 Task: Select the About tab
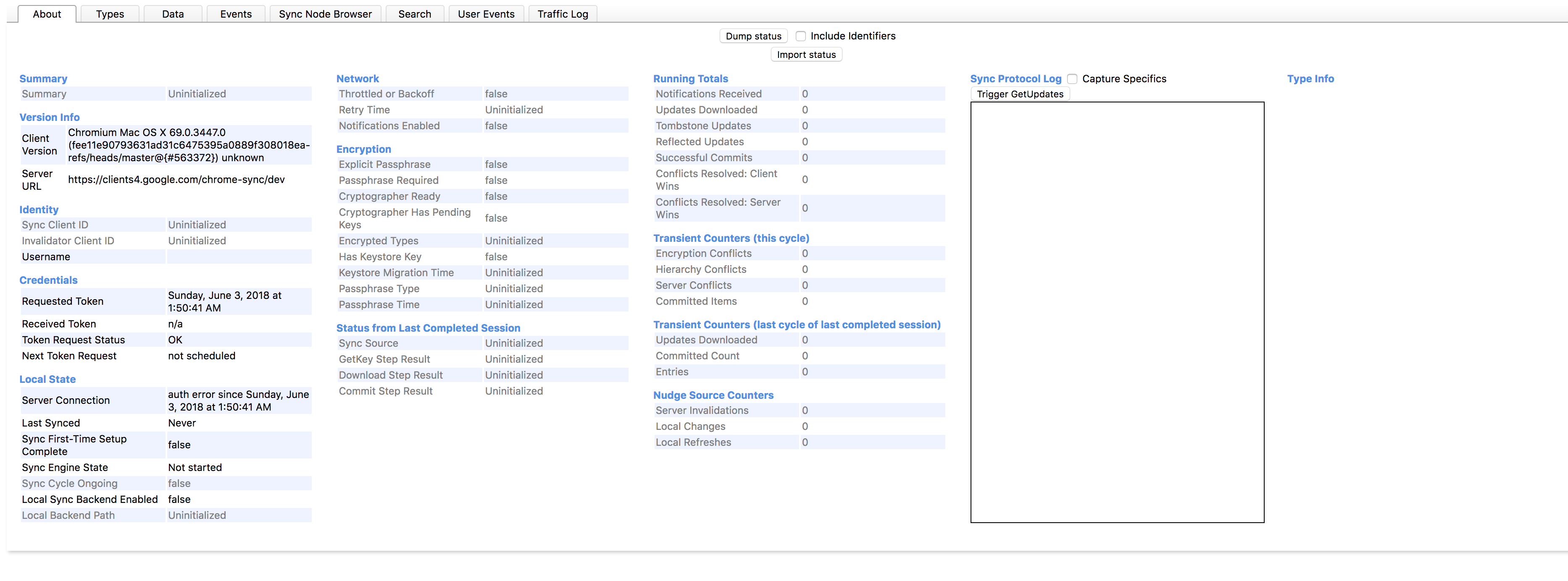tap(47, 14)
